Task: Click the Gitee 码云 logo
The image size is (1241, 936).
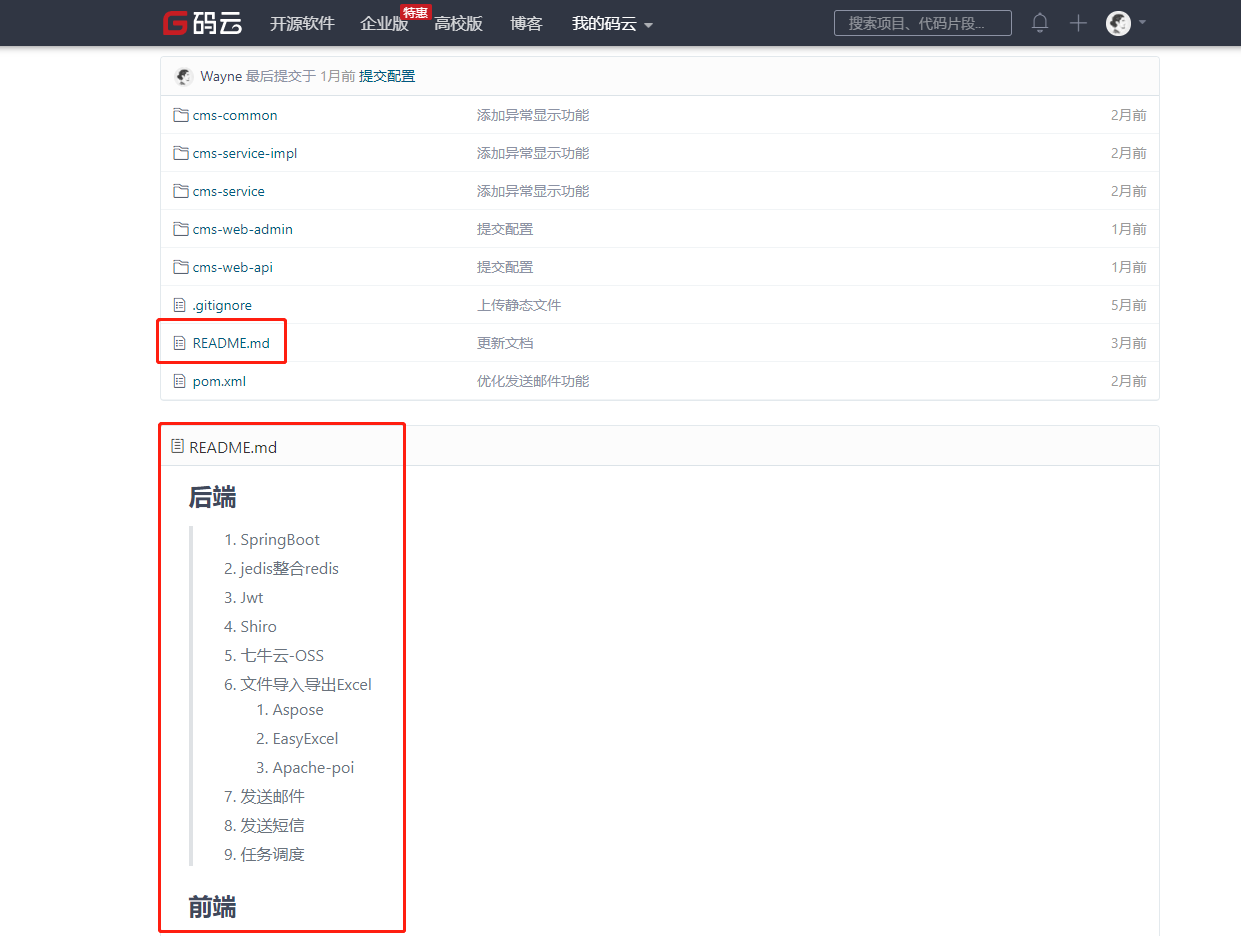Action: pyautogui.click(x=203, y=23)
